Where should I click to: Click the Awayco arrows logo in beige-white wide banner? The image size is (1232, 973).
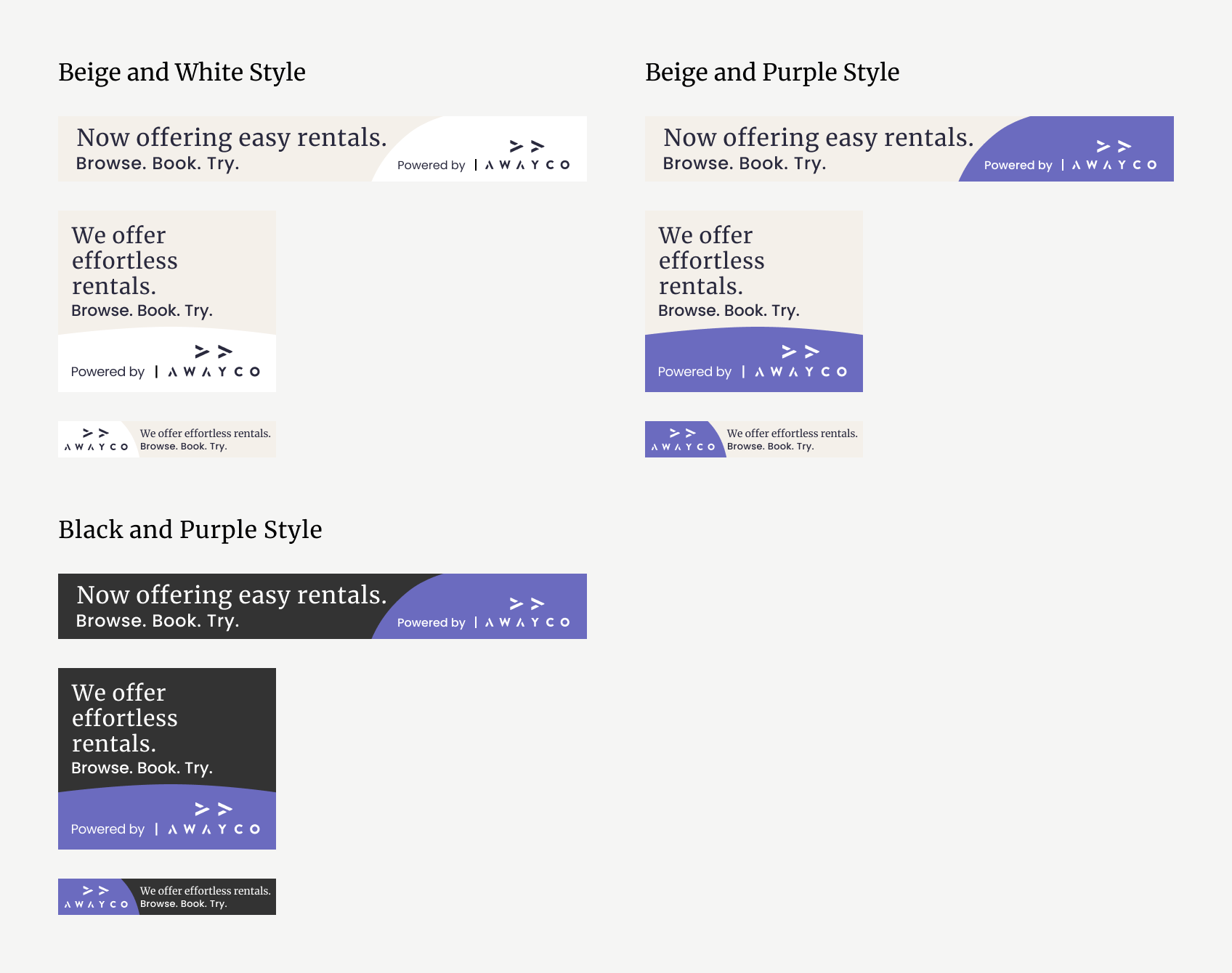(527, 155)
